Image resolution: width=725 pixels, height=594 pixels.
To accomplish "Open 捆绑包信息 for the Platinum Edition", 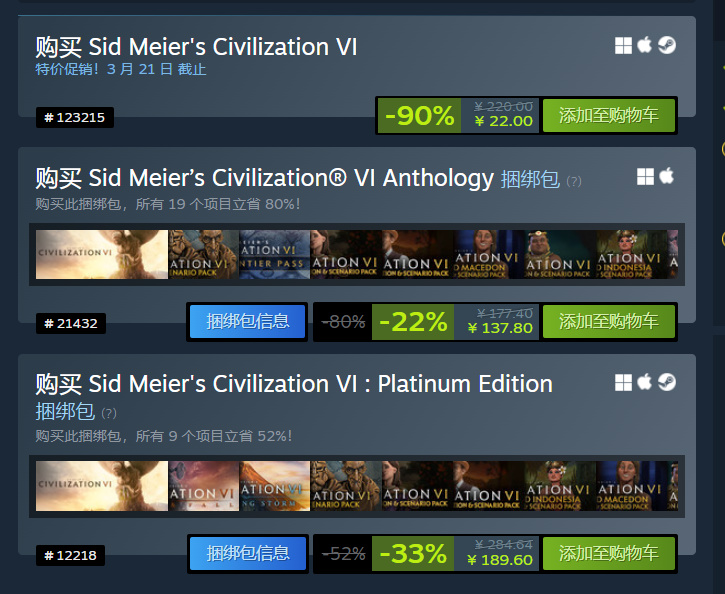I will click(248, 553).
